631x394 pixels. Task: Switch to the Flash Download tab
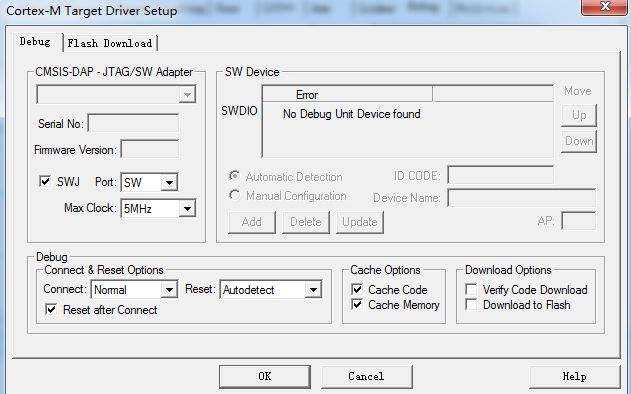110,43
